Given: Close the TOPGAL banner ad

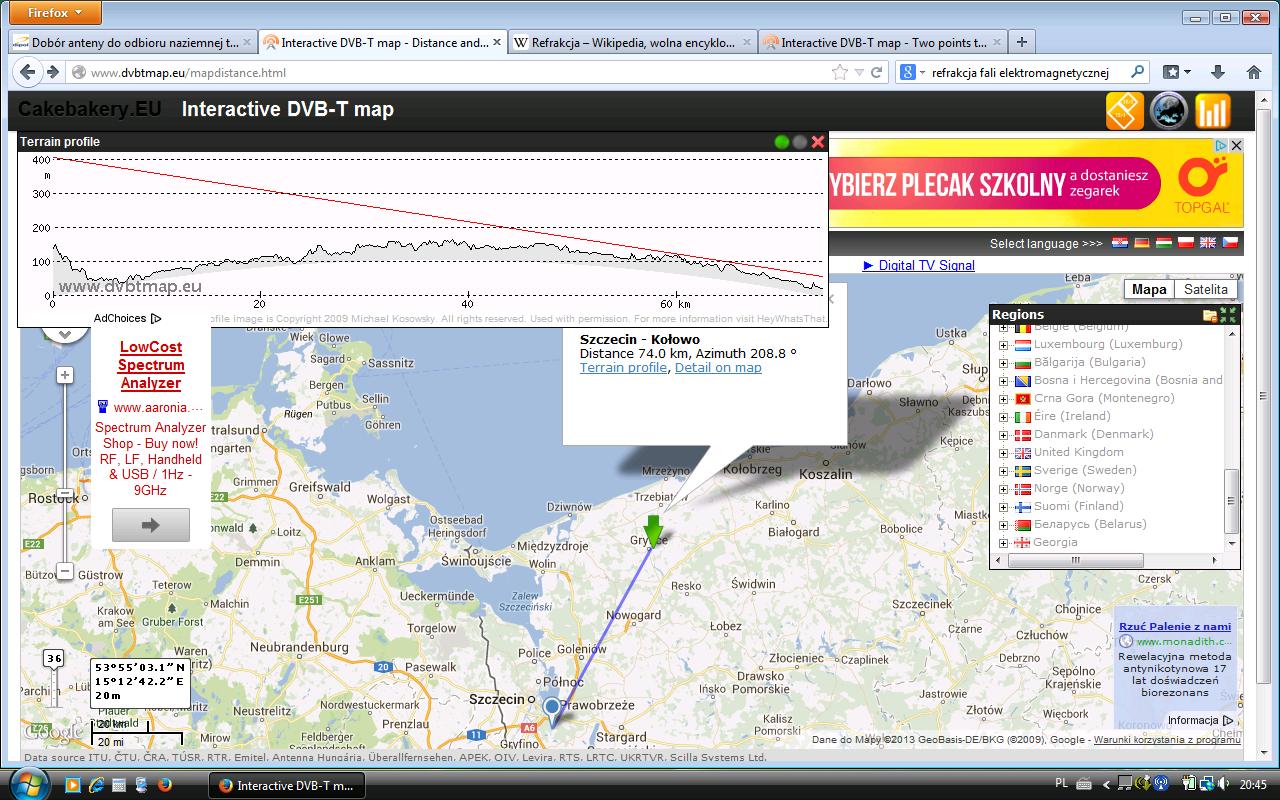Looking at the screenshot, I should coord(1236,146).
